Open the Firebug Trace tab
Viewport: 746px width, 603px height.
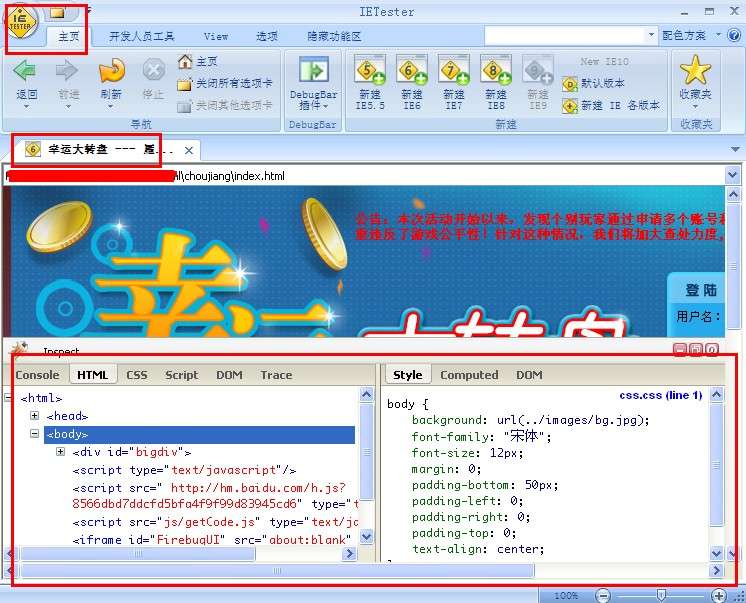[x=276, y=375]
